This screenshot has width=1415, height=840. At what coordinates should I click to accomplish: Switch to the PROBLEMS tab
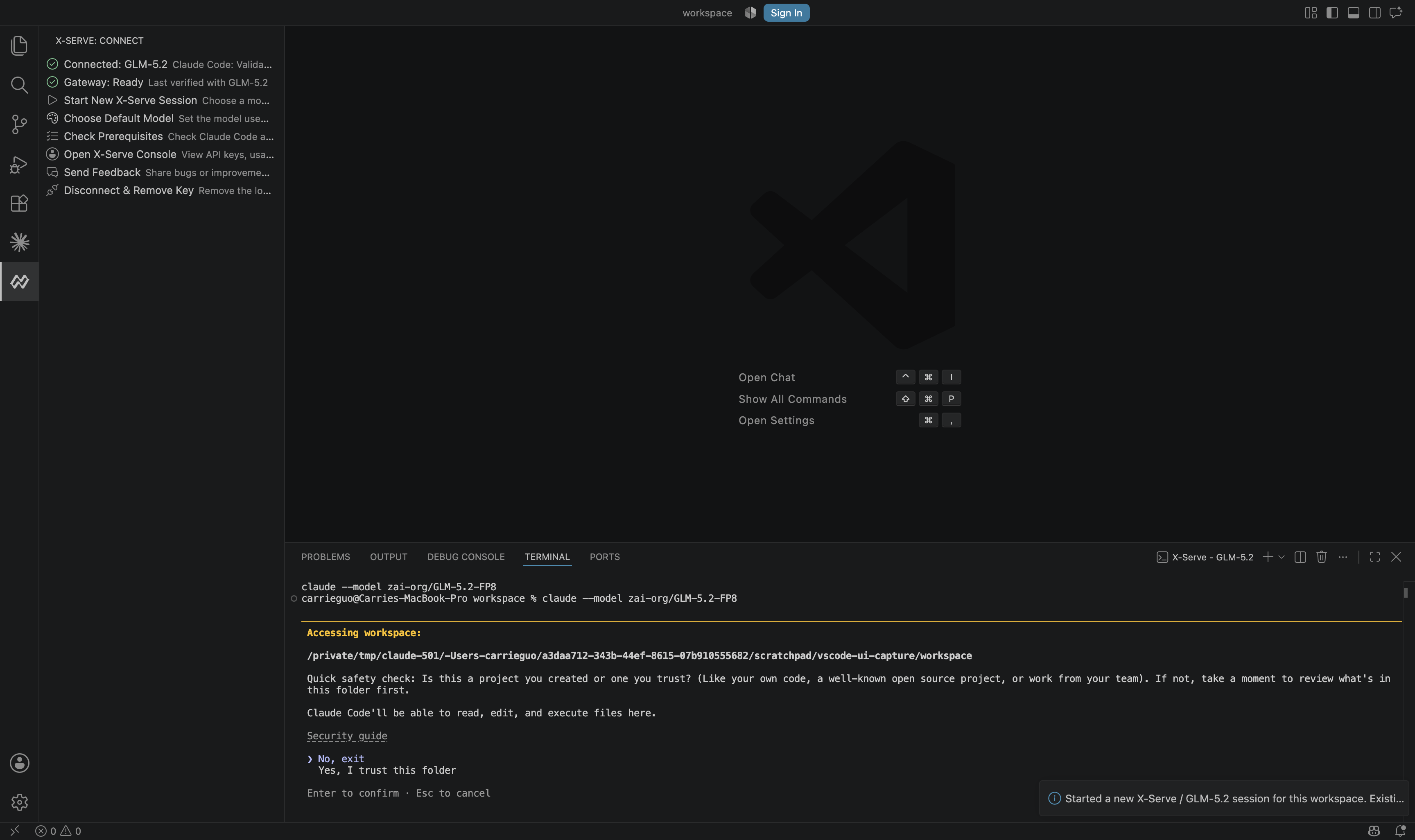point(325,557)
